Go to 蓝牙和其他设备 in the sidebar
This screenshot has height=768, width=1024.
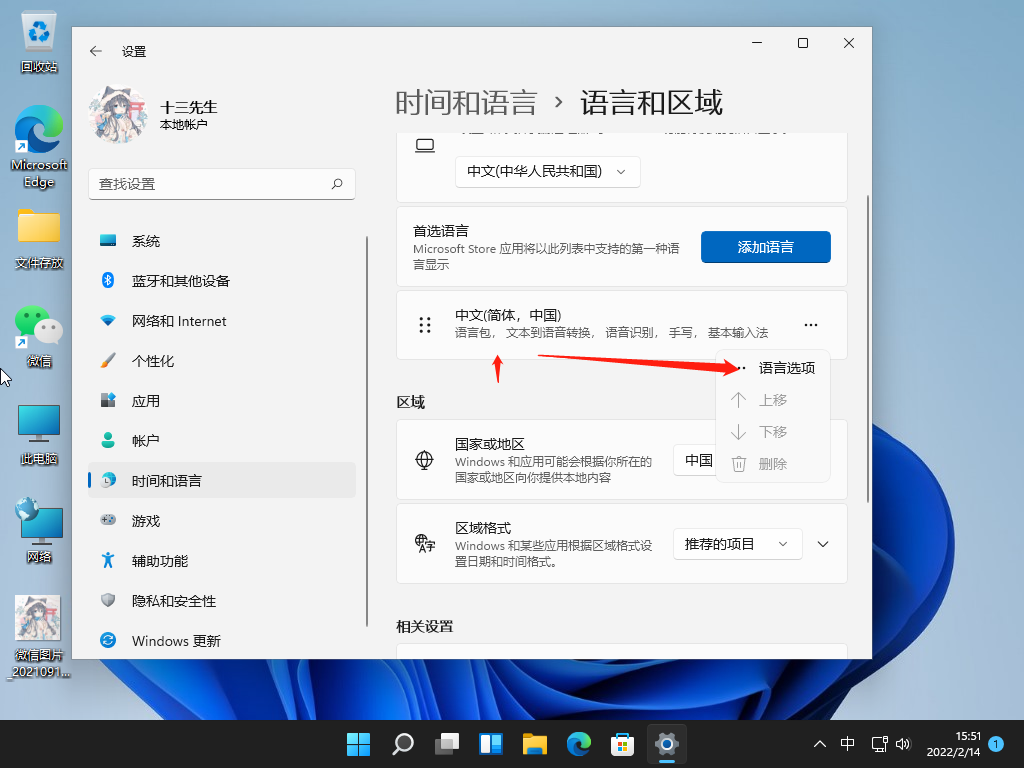click(180, 281)
